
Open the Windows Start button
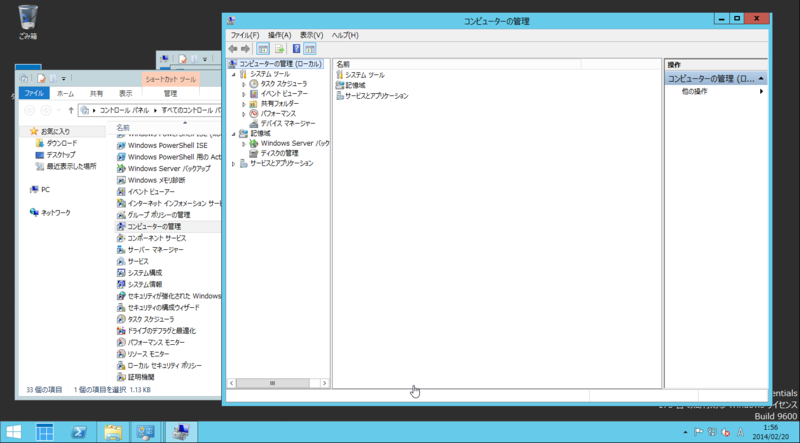click(x=13, y=432)
